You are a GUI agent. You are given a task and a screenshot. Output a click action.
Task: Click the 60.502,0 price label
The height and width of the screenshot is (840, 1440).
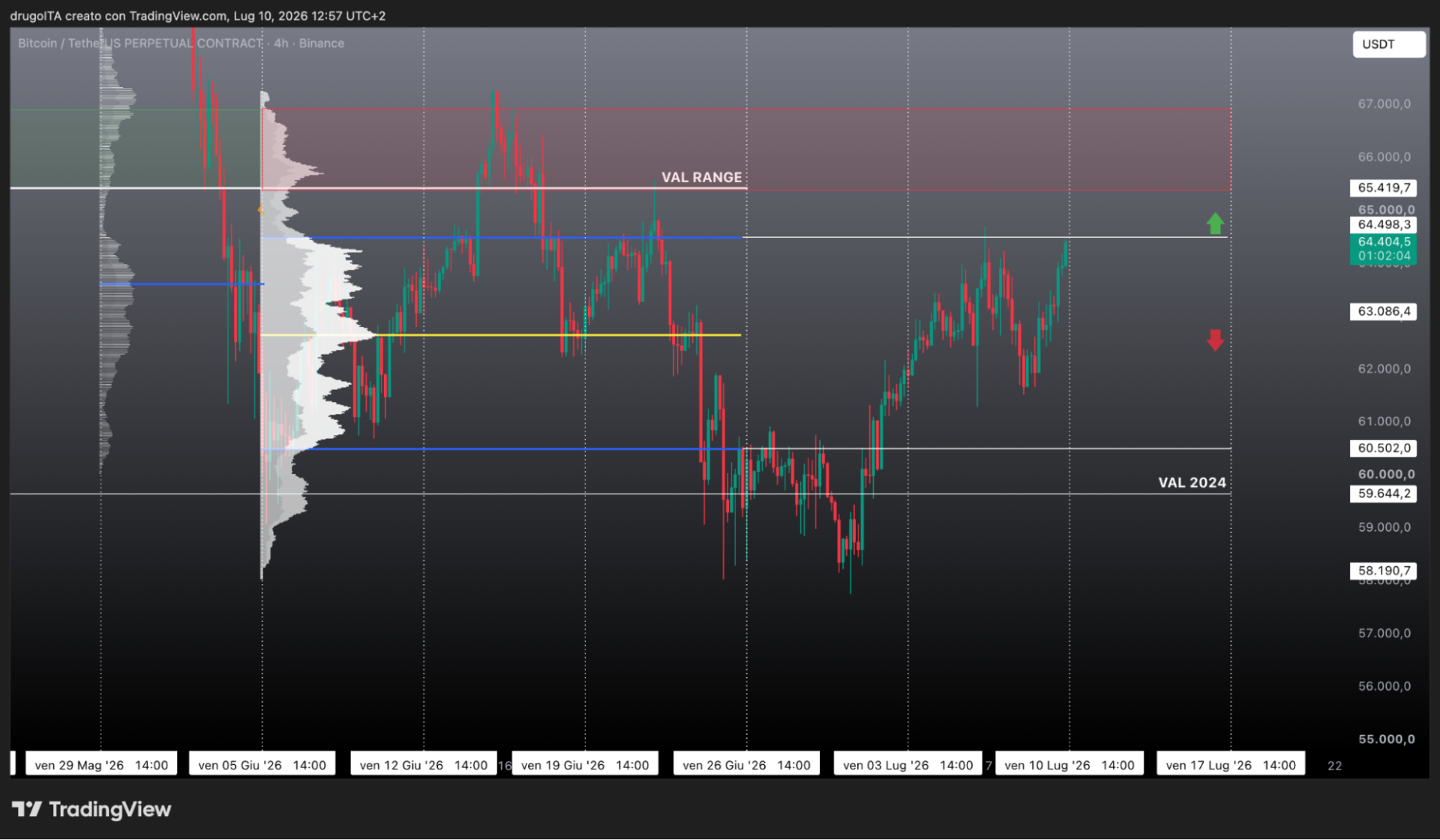[1383, 448]
